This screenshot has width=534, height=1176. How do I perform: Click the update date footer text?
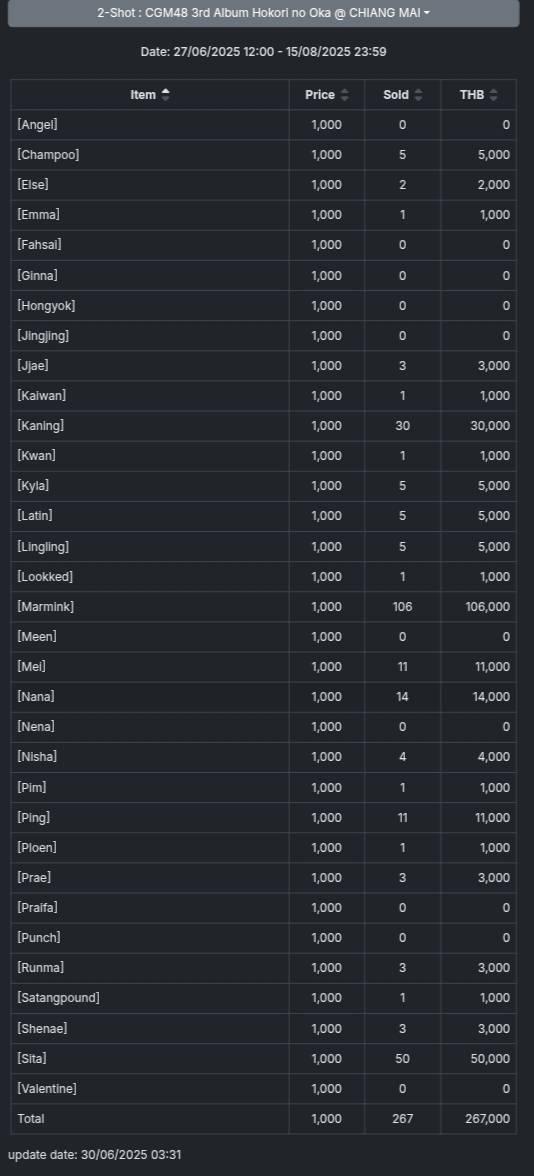94,1154
